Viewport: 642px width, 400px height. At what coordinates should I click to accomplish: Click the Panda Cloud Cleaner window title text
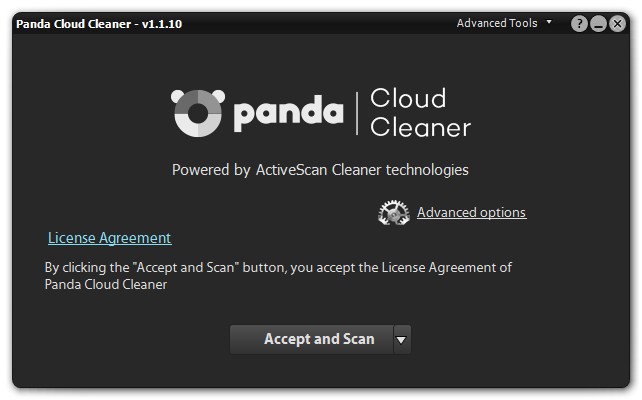coord(74,24)
